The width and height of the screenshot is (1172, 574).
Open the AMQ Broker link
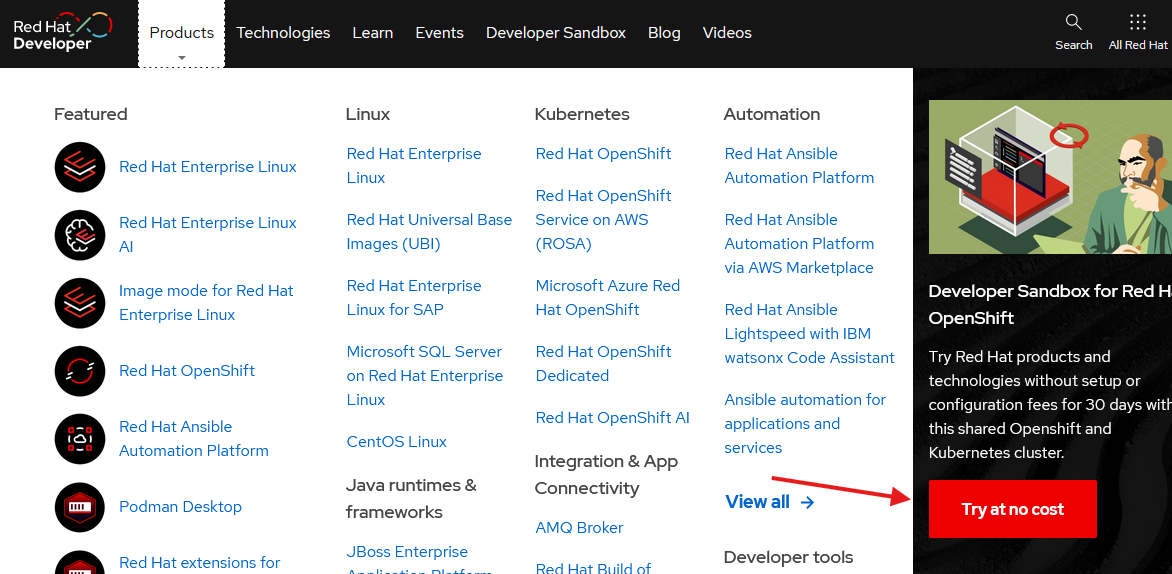click(579, 528)
